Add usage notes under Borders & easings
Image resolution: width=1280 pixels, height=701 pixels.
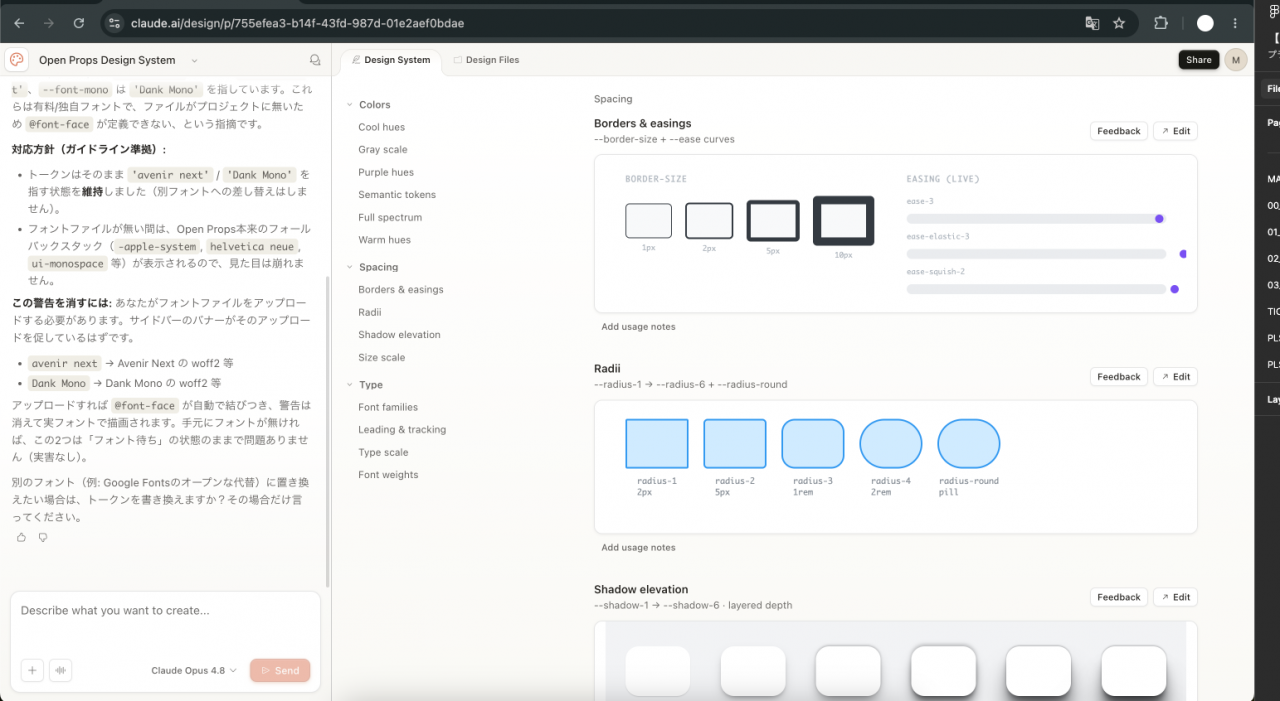coord(638,327)
